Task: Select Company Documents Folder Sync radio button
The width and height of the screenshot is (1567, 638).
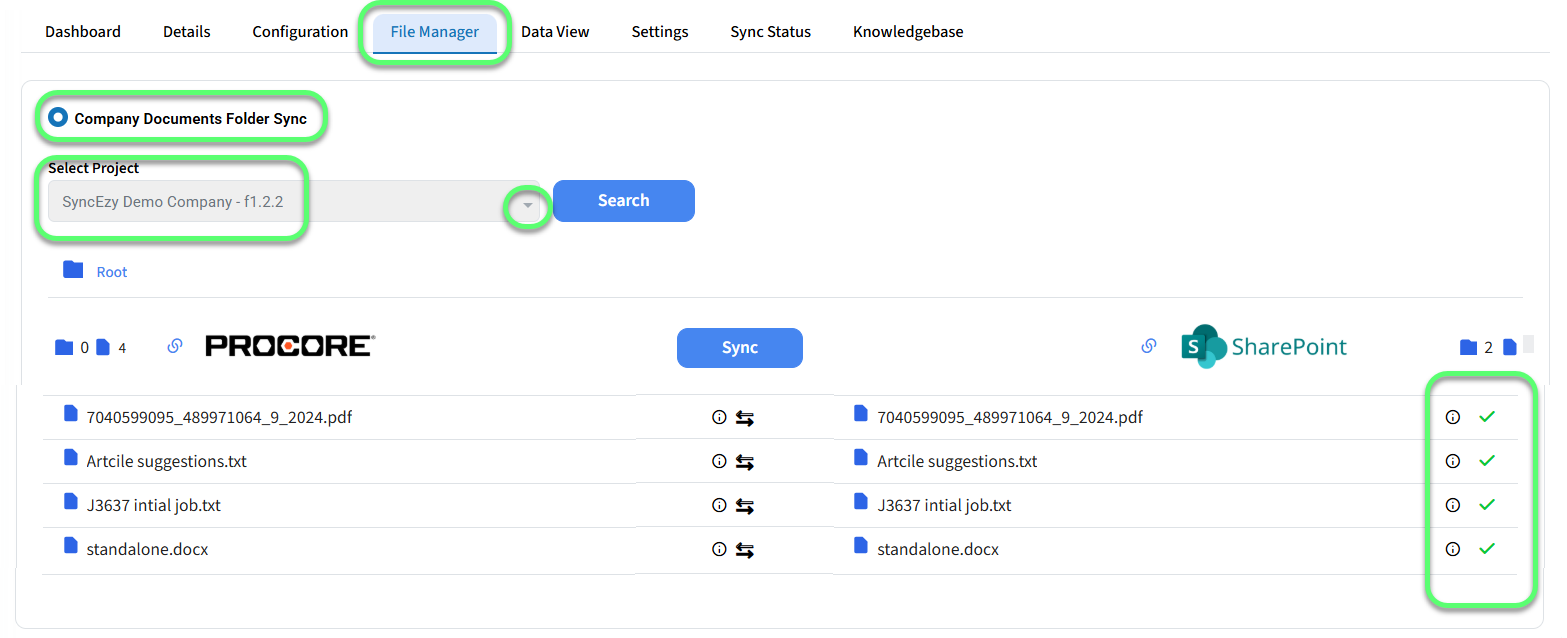Action: [x=58, y=118]
